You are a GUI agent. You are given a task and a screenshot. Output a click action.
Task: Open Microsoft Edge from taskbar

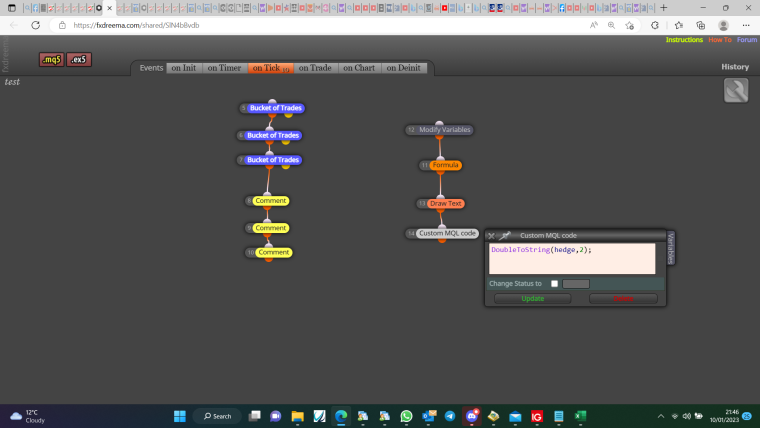pyautogui.click(x=341, y=416)
